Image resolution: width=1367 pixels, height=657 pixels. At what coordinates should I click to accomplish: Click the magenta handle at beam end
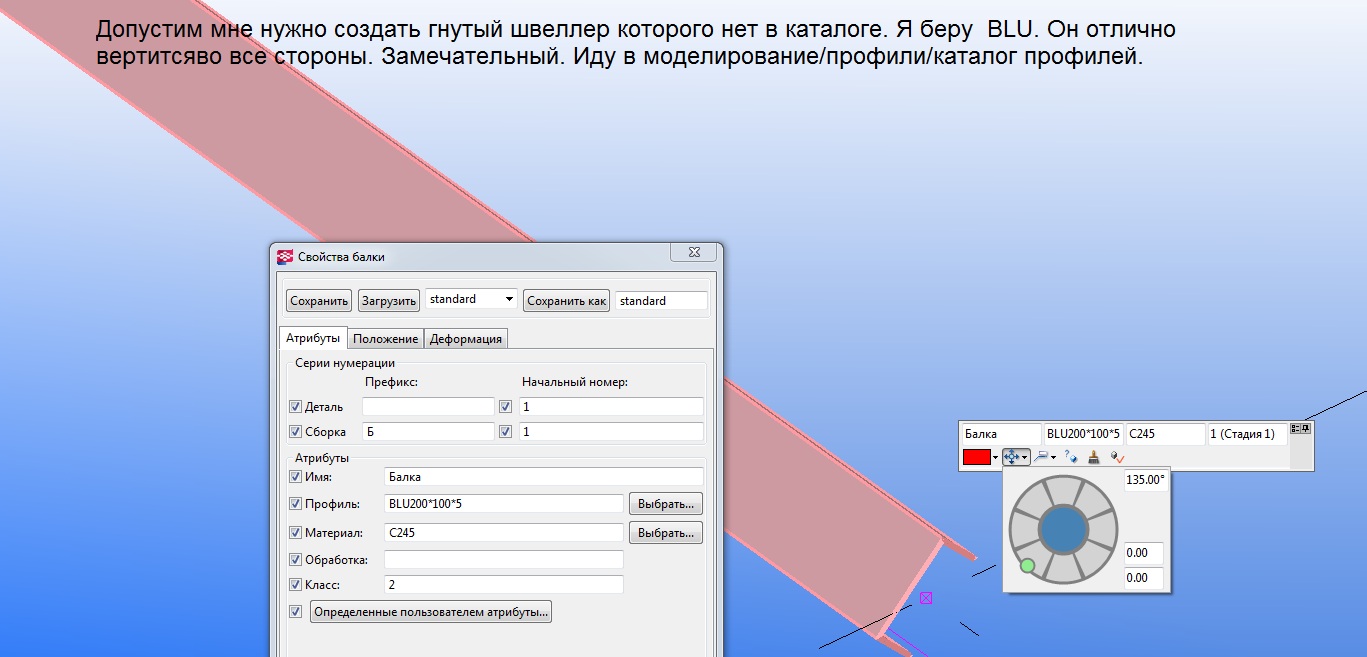926,598
